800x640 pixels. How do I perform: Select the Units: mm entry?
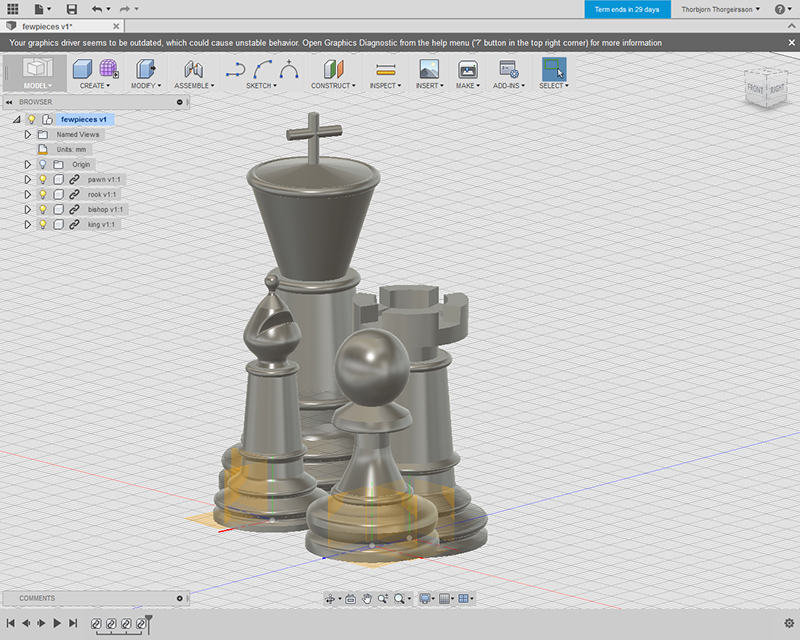click(x=70, y=150)
